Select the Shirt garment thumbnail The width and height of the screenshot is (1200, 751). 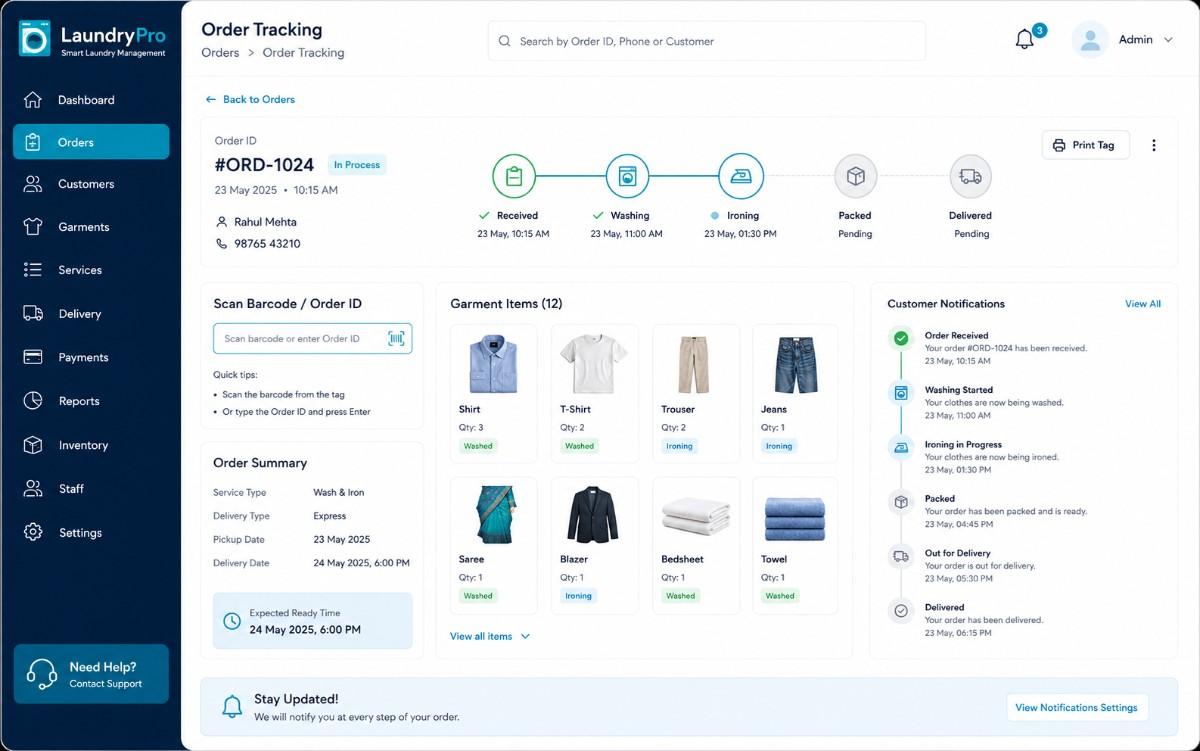[492, 365]
